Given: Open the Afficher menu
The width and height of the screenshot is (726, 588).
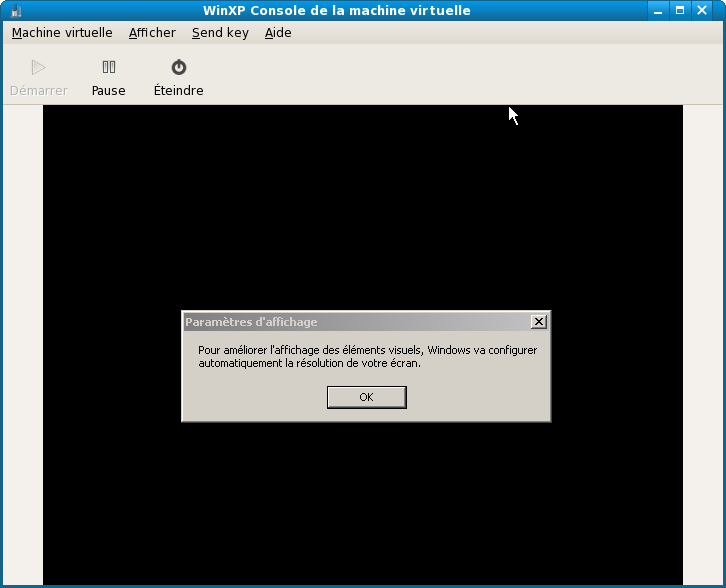Looking at the screenshot, I should [152, 33].
